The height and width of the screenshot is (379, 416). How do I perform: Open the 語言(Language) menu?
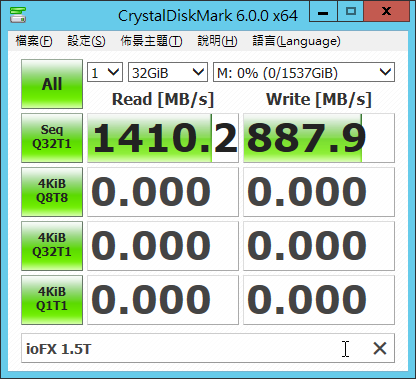click(296, 41)
